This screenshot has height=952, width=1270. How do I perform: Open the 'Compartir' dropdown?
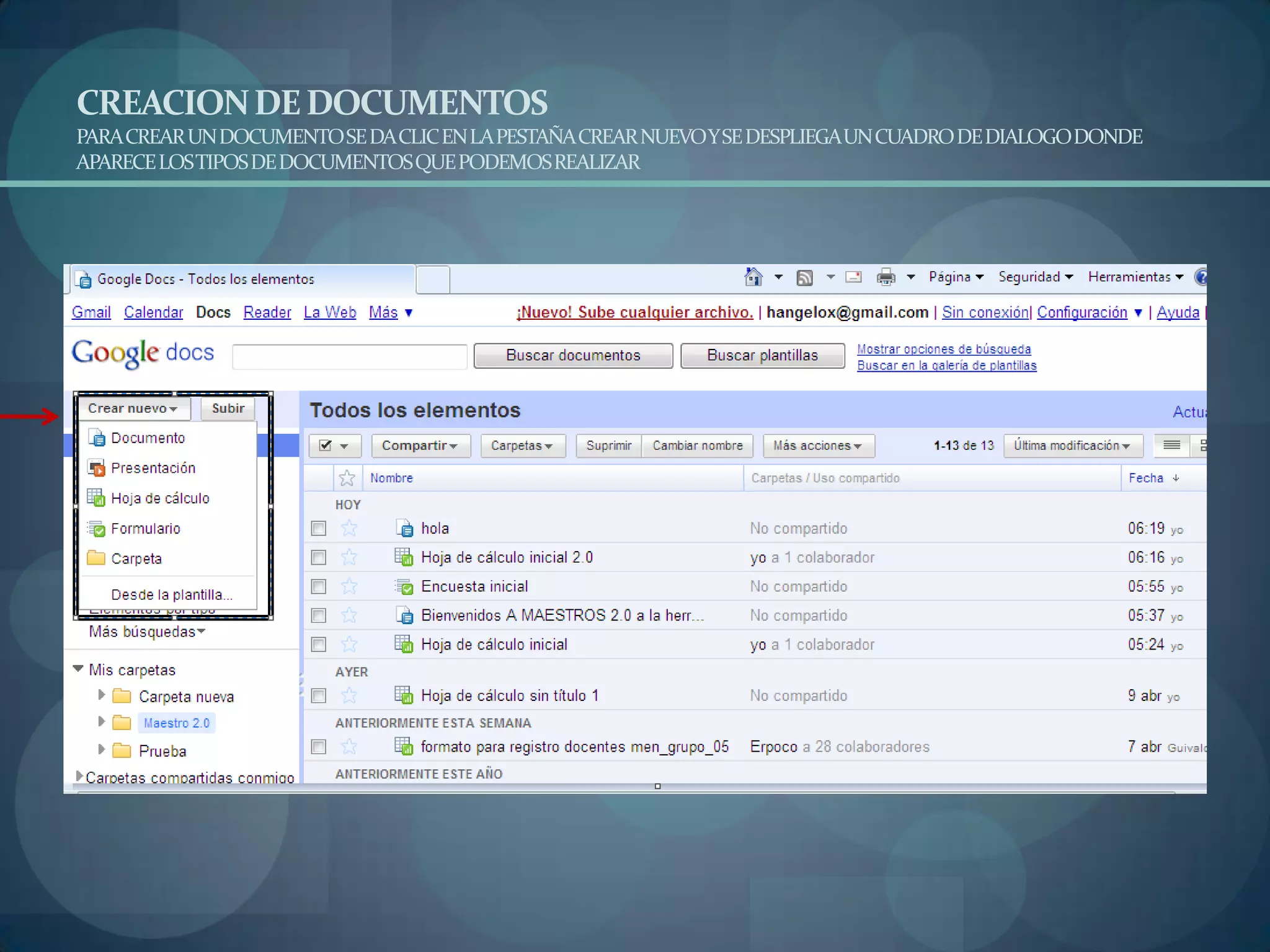[x=420, y=446]
